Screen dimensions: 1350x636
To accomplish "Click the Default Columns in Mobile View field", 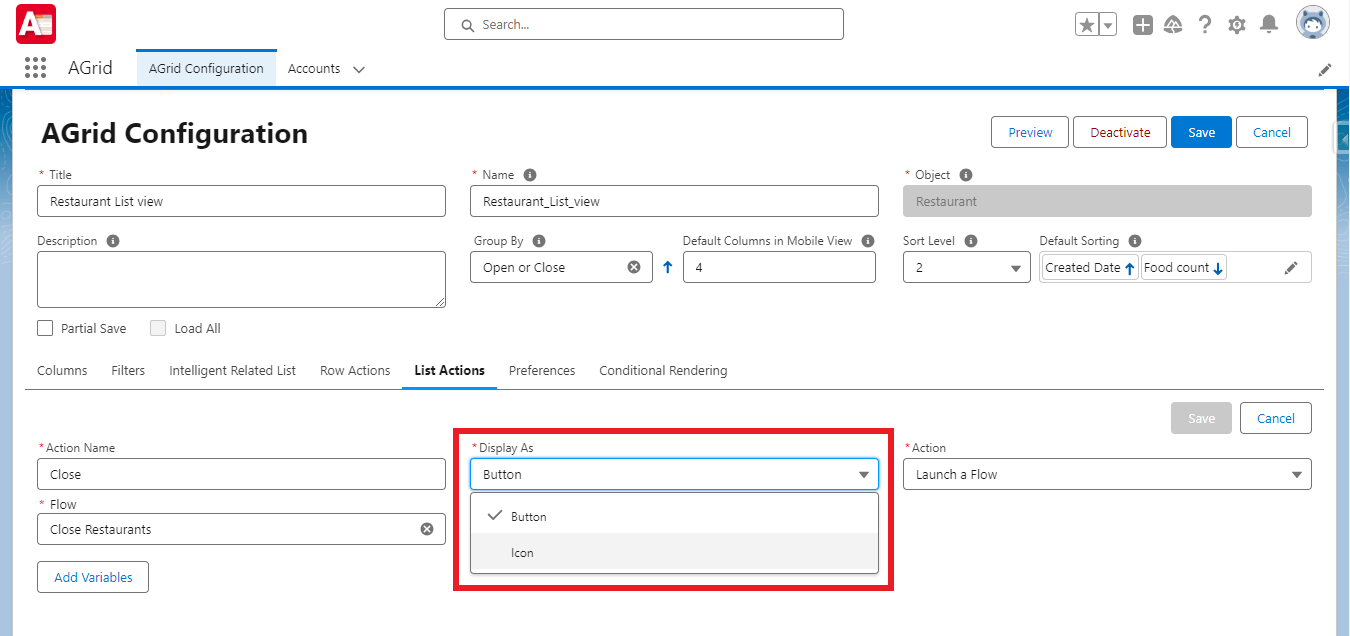I will [x=779, y=267].
